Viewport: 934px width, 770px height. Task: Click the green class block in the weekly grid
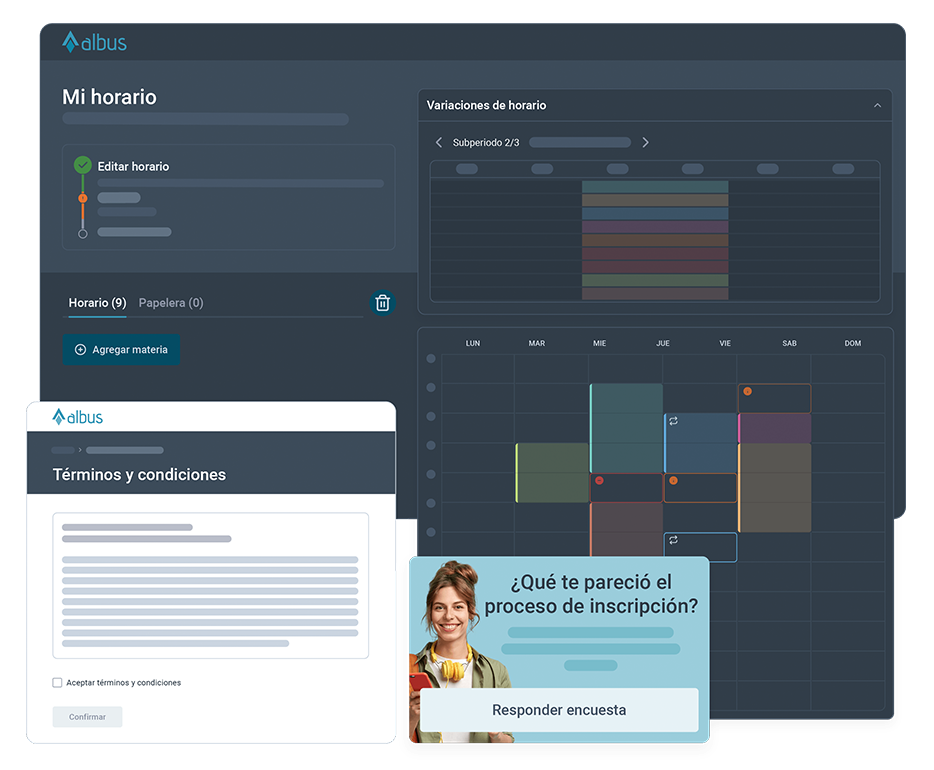point(552,473)
